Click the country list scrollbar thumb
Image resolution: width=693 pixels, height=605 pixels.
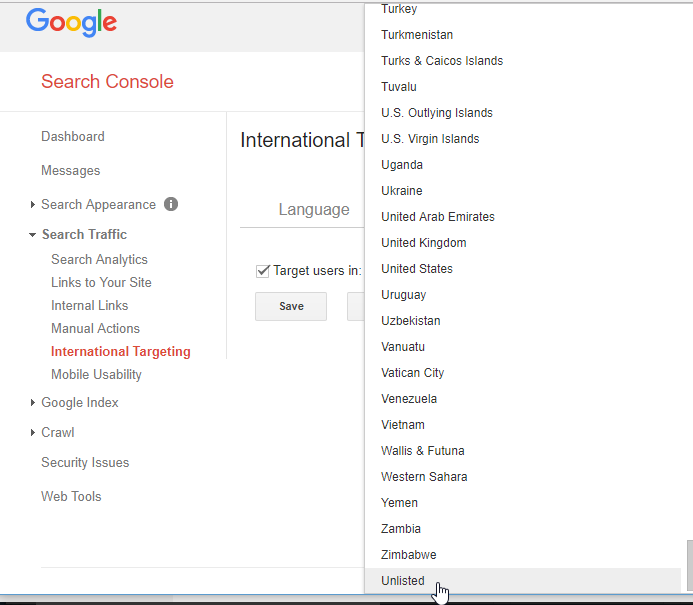tap(687, 566)
